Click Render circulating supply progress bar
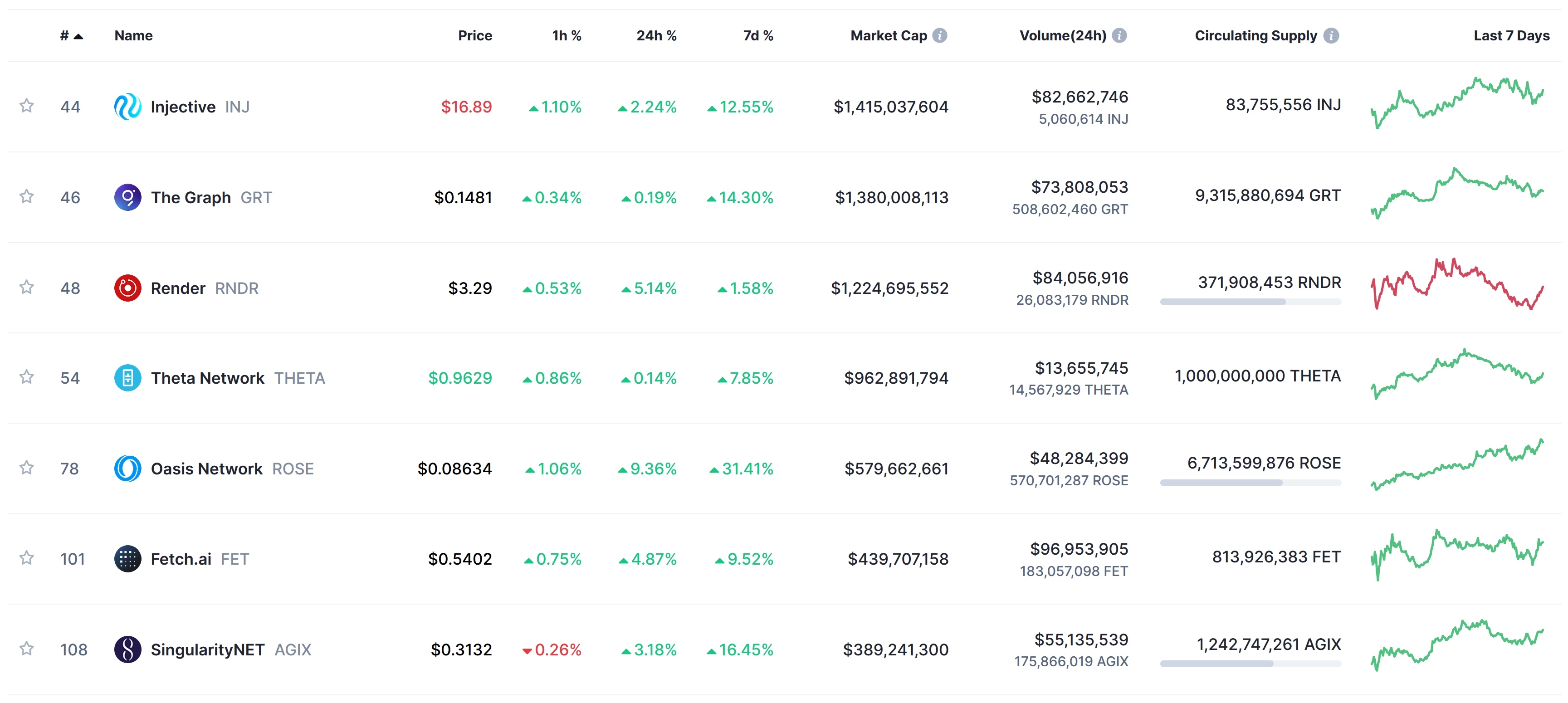The image size is (1568, 703). tap(1250, 301)
